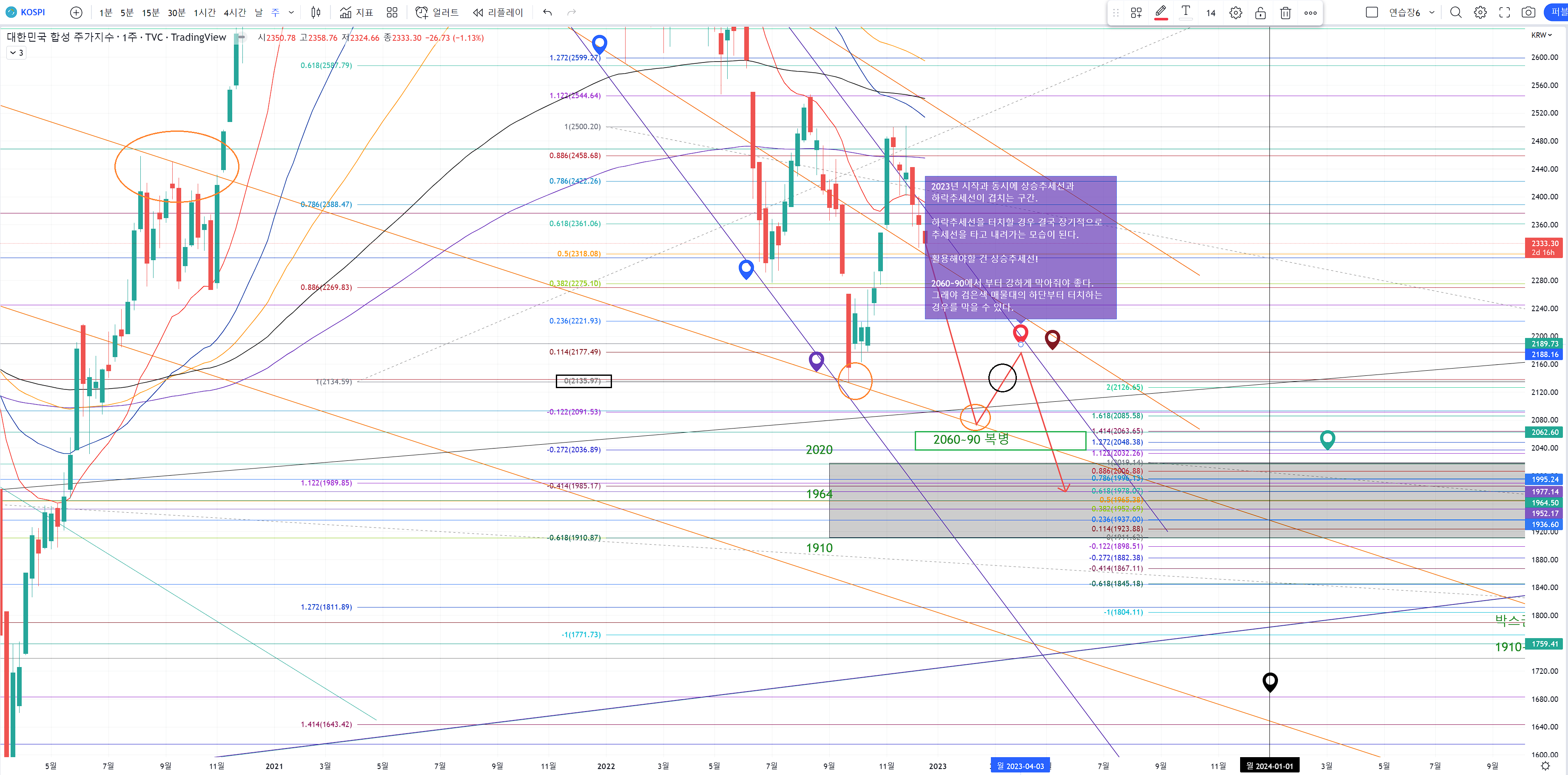1568x775 pixels.
Task: Toggle the layout square checkbox beside 연습장6
Action: pyautogui.click(x=1372, y=12)
